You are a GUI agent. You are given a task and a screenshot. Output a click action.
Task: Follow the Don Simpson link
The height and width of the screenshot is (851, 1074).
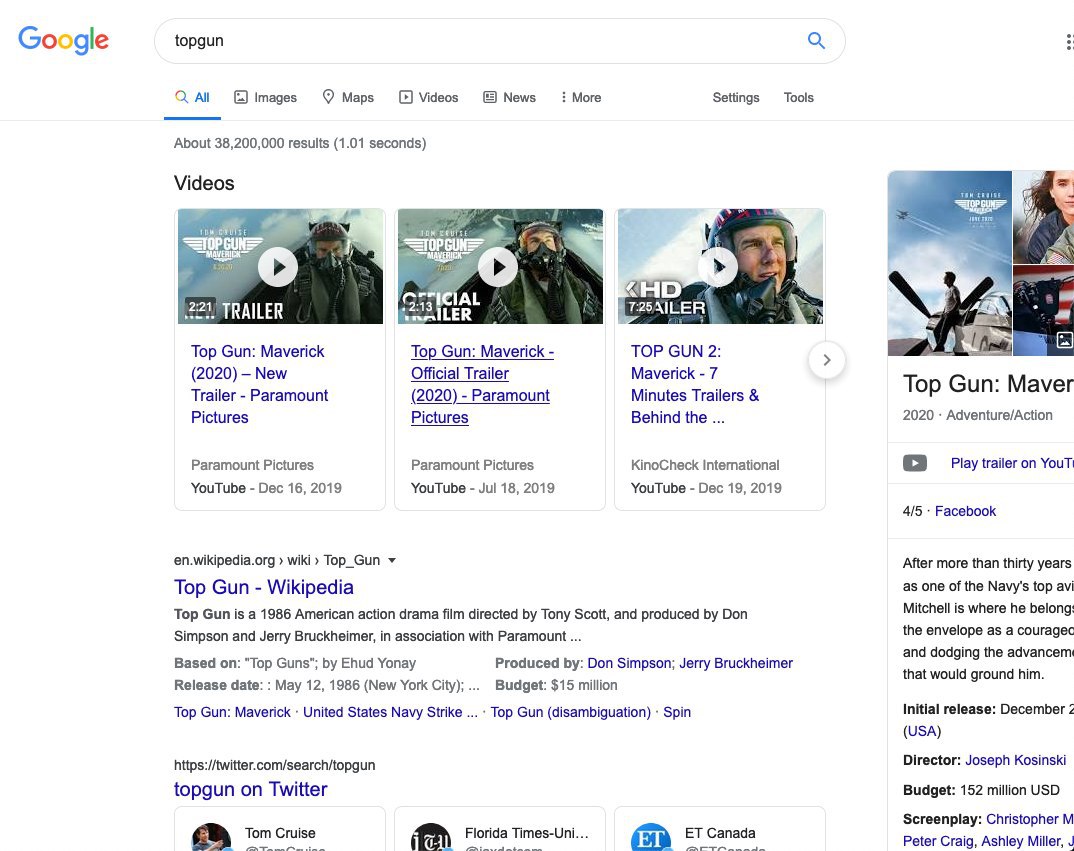coord(629,663)
